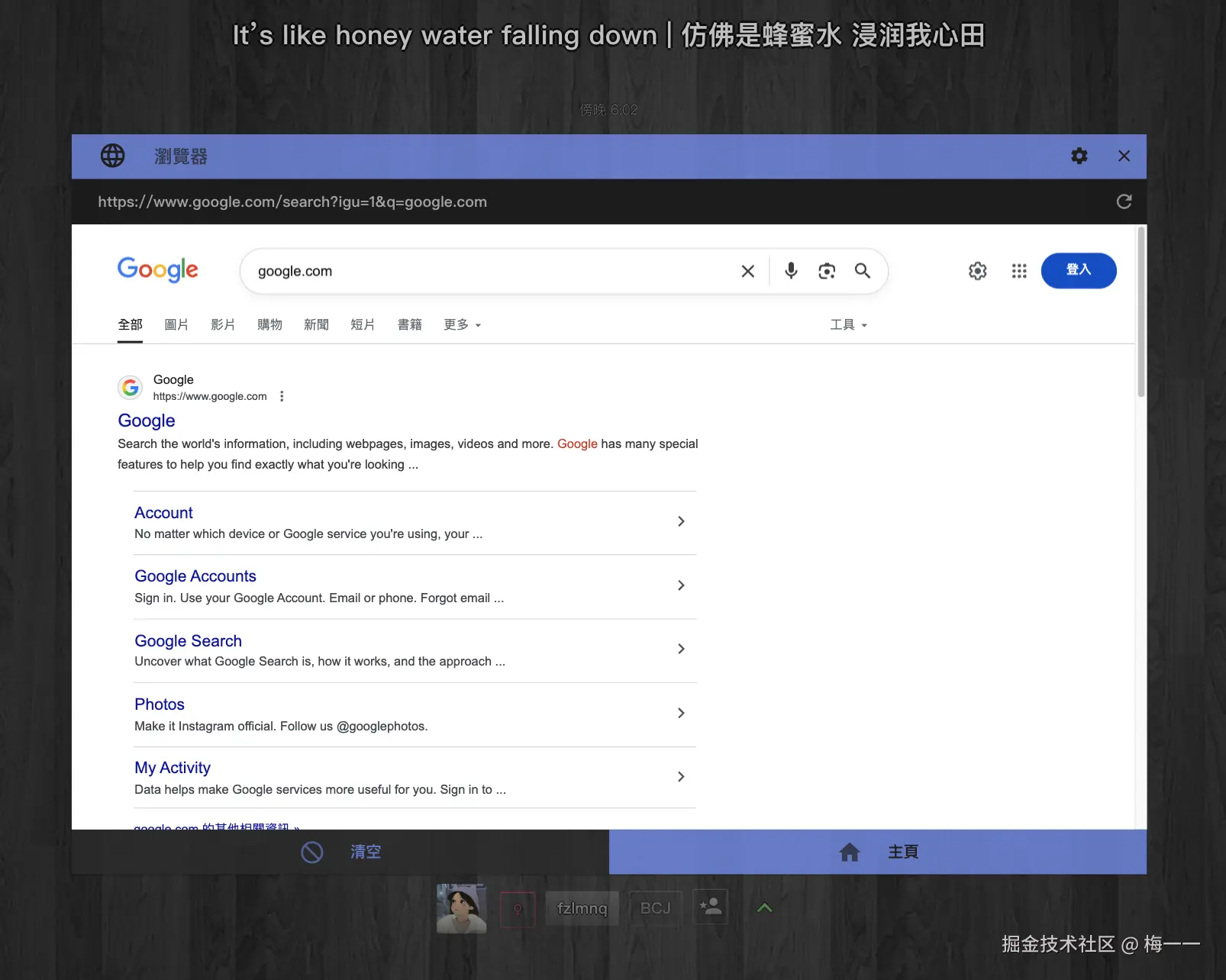Open the 工具 tools dropdown
Screen dimensions: 1226x980
[x=849, y=325]
